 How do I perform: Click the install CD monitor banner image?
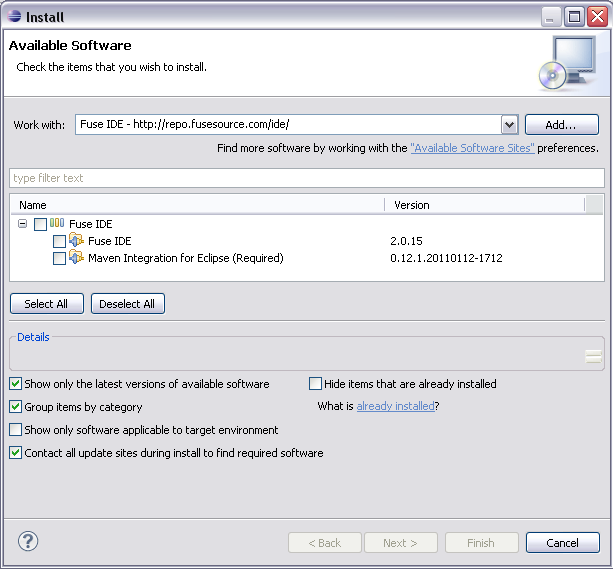(x=567, y=62)
